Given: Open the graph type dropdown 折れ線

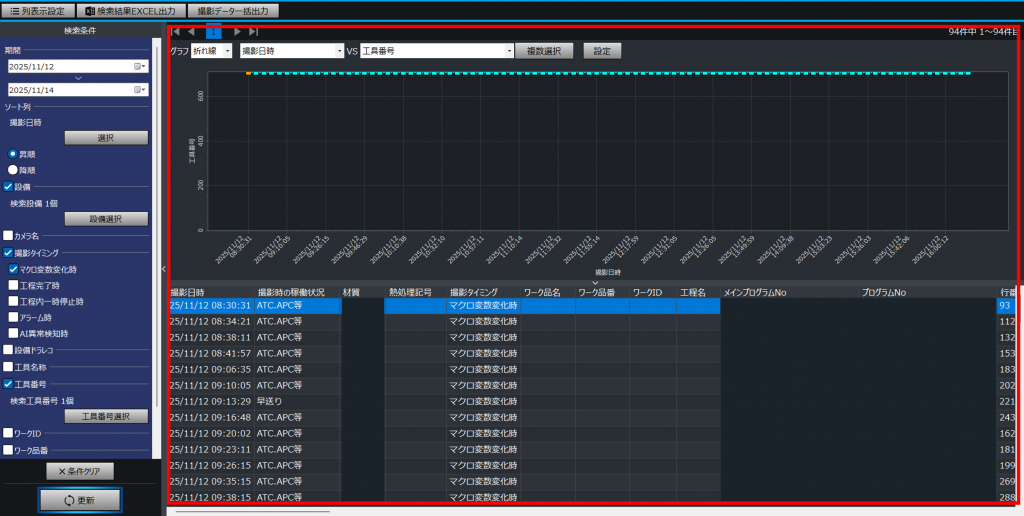Looking at the screenshot, I should [211, 50].
